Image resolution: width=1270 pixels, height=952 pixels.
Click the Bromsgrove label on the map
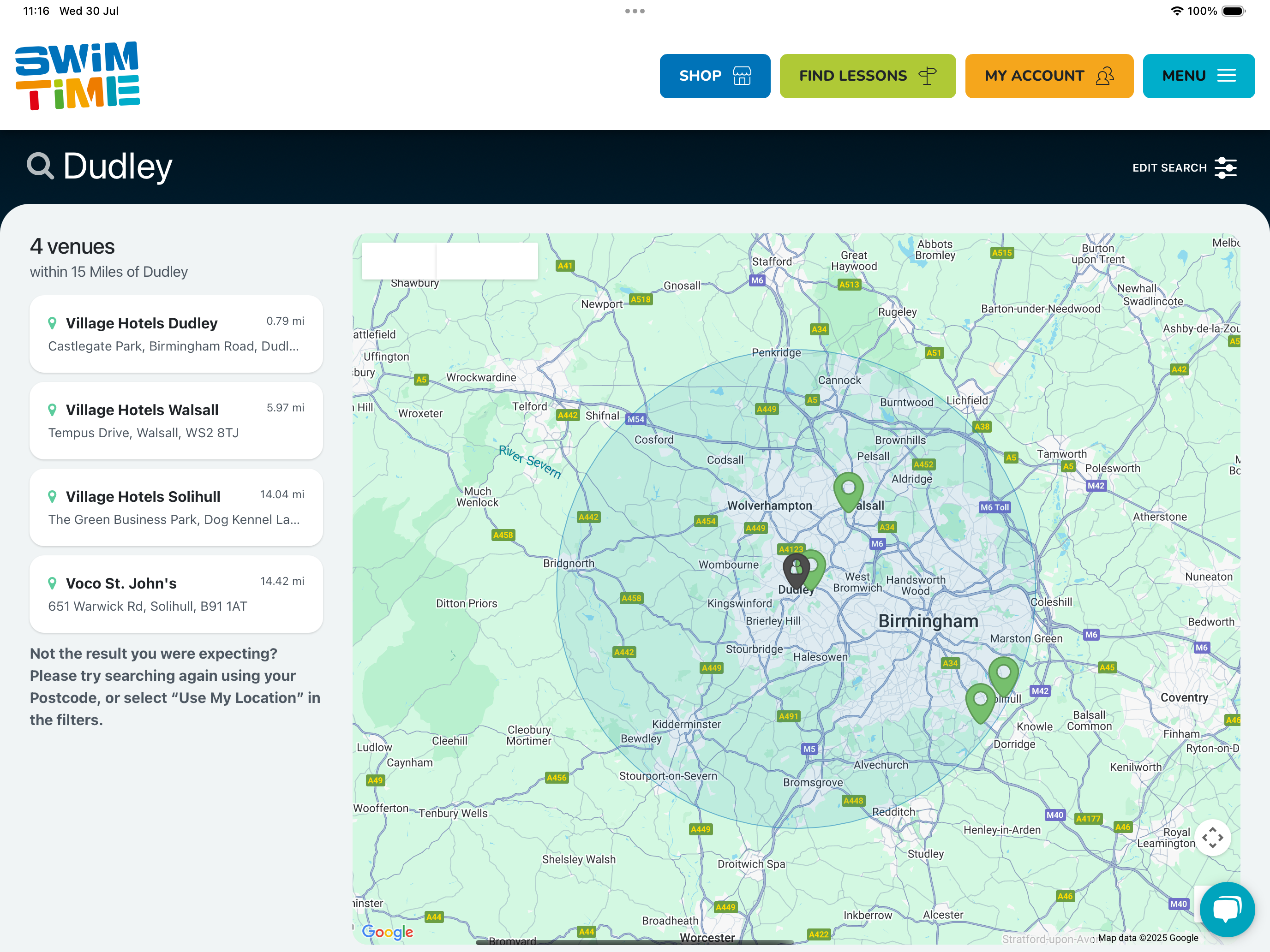(813, 782)
